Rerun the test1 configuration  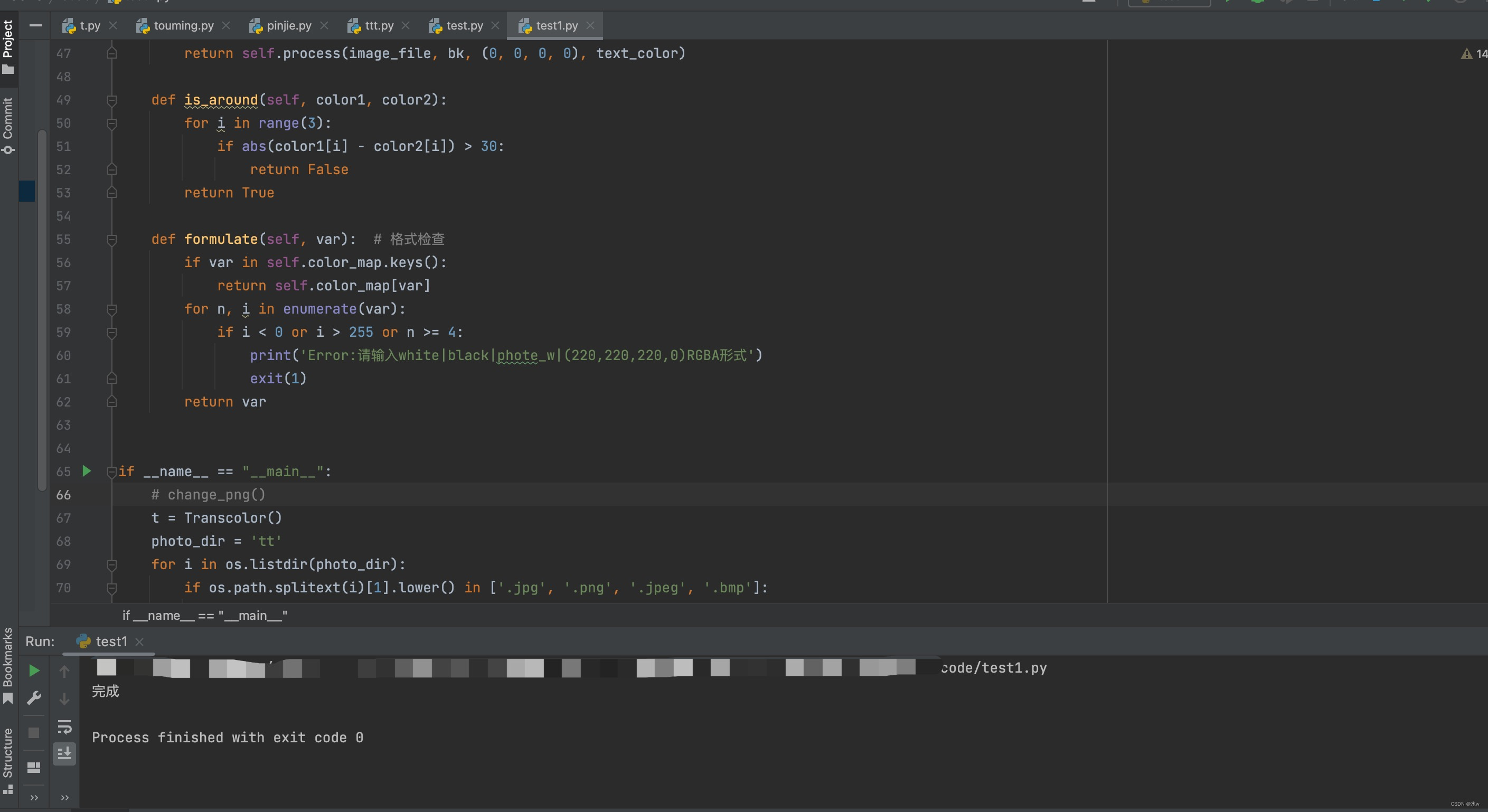click(33, 671)
